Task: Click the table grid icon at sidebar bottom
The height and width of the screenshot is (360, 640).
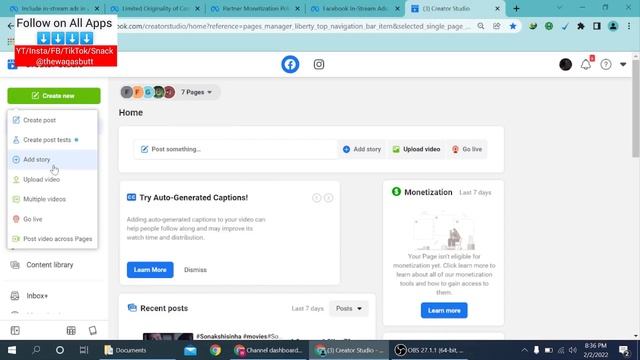Action: click(x=71, y=331)
